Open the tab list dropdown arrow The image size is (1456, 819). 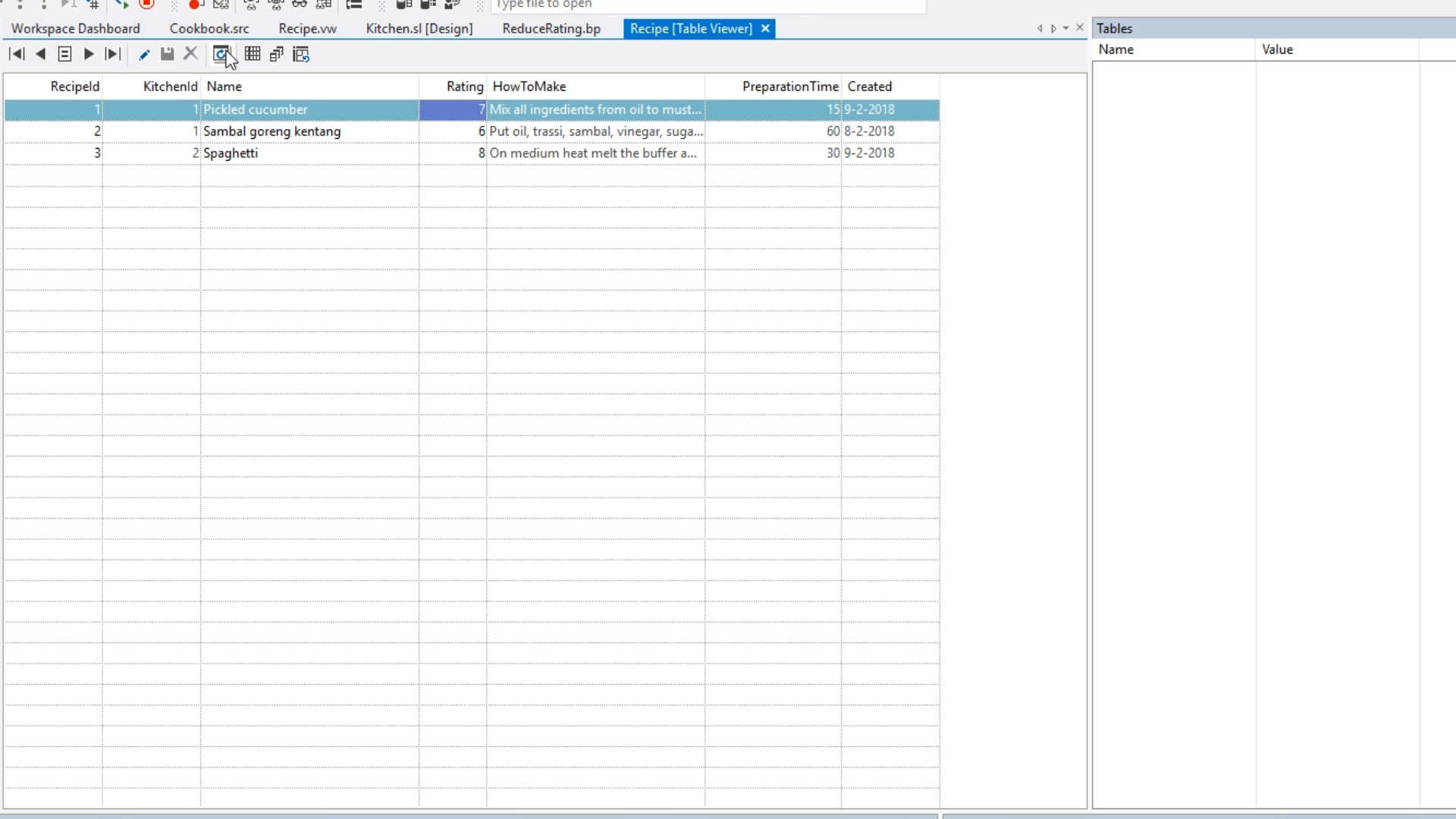point(1066,29)
